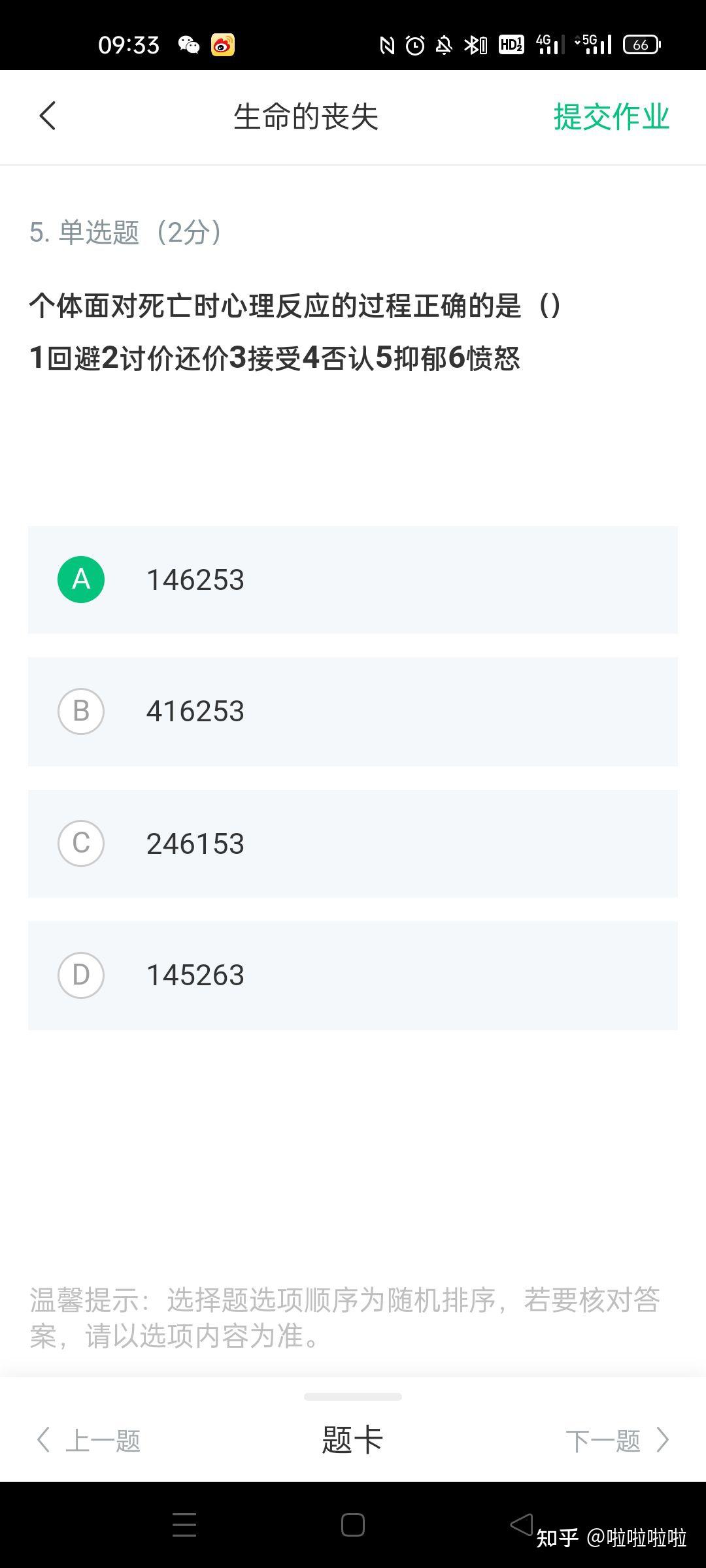Tap the alarm clock status icon
Viewport: 706px width, 1568px height.
pos(415,44)
